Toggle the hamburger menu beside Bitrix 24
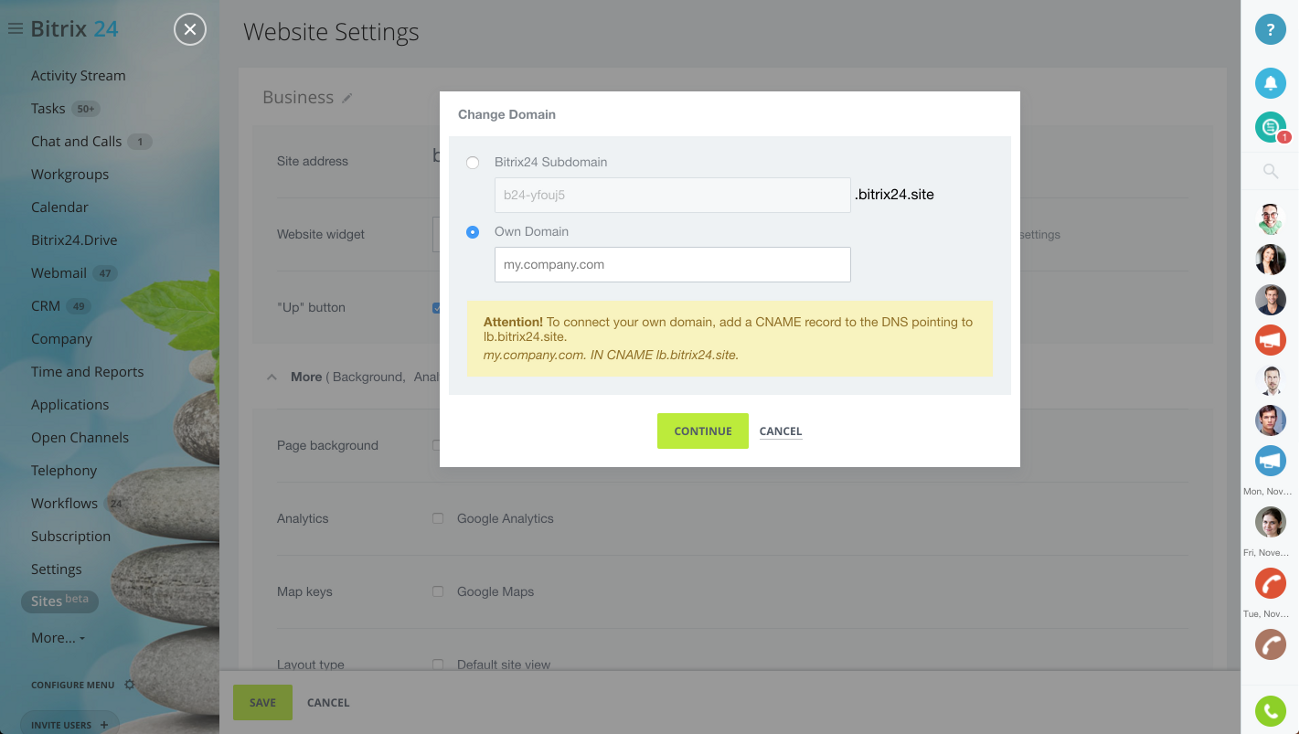The height and width of the screenshot is (734, 1299). coord(15,29)
